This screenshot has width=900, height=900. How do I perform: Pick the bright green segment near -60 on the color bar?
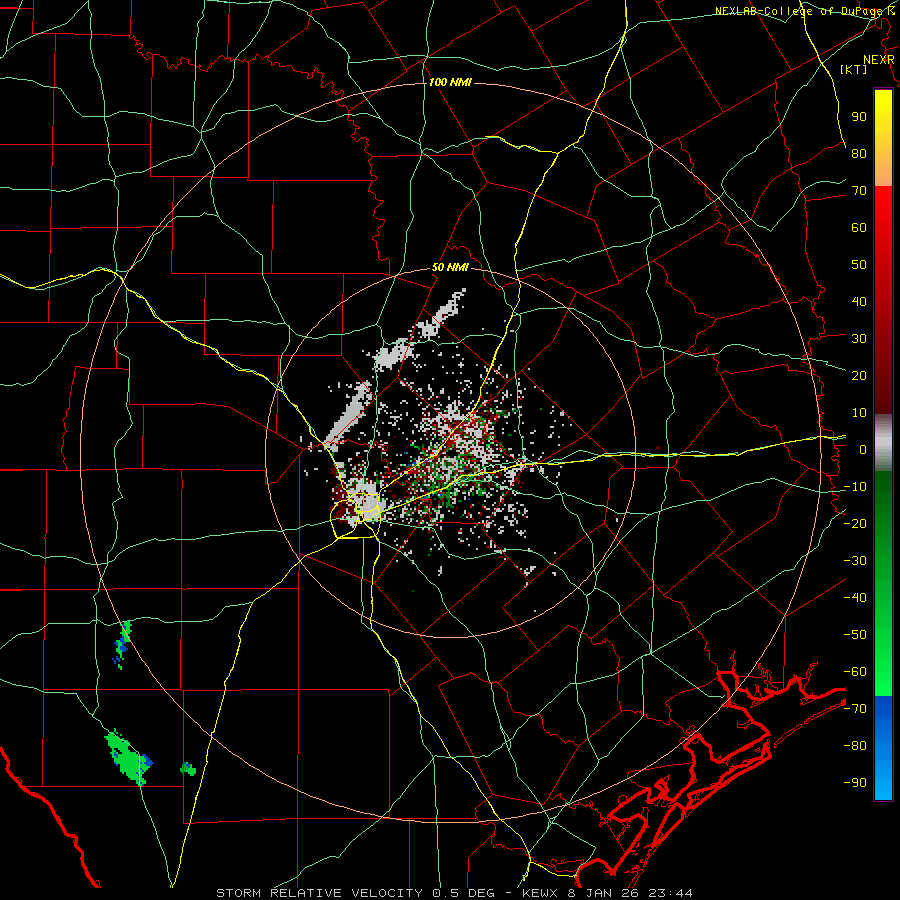pyautogui.click(x=883, y=677)
